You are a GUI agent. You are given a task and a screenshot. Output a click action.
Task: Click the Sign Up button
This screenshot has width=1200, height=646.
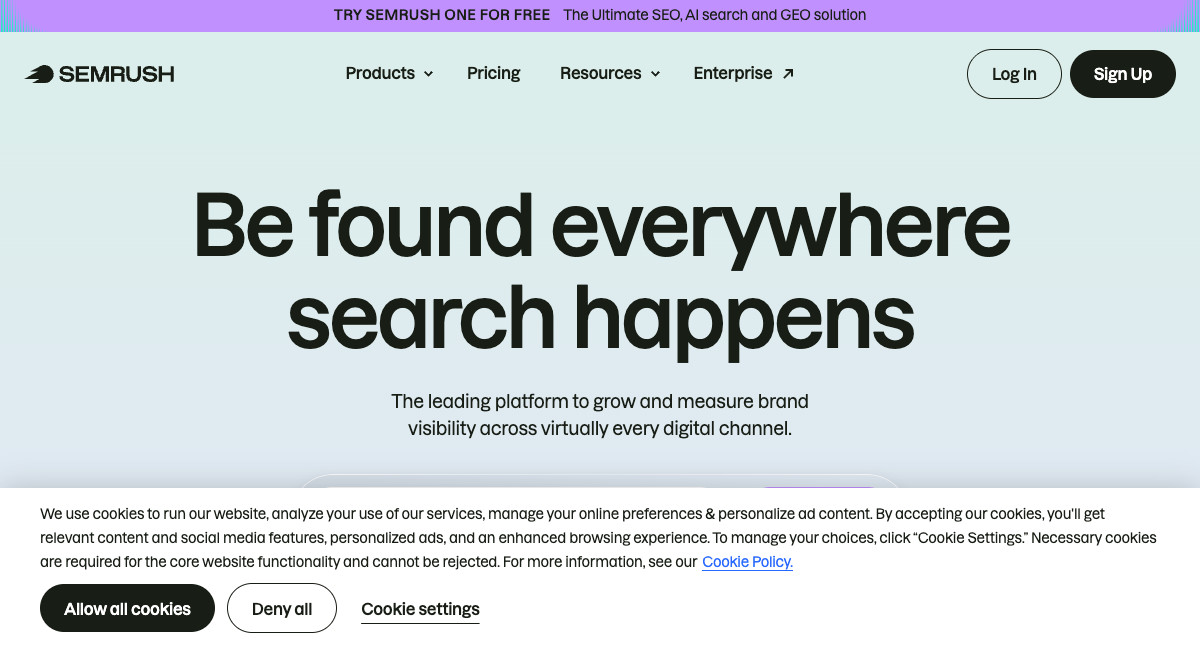pyautogui.click(x=1122, y=73)
